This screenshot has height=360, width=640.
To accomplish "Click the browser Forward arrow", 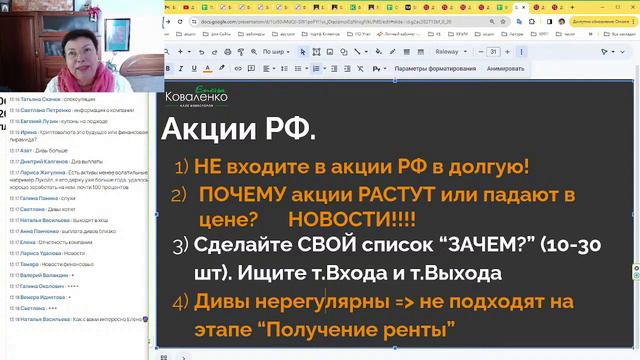I will click(168, 22).
